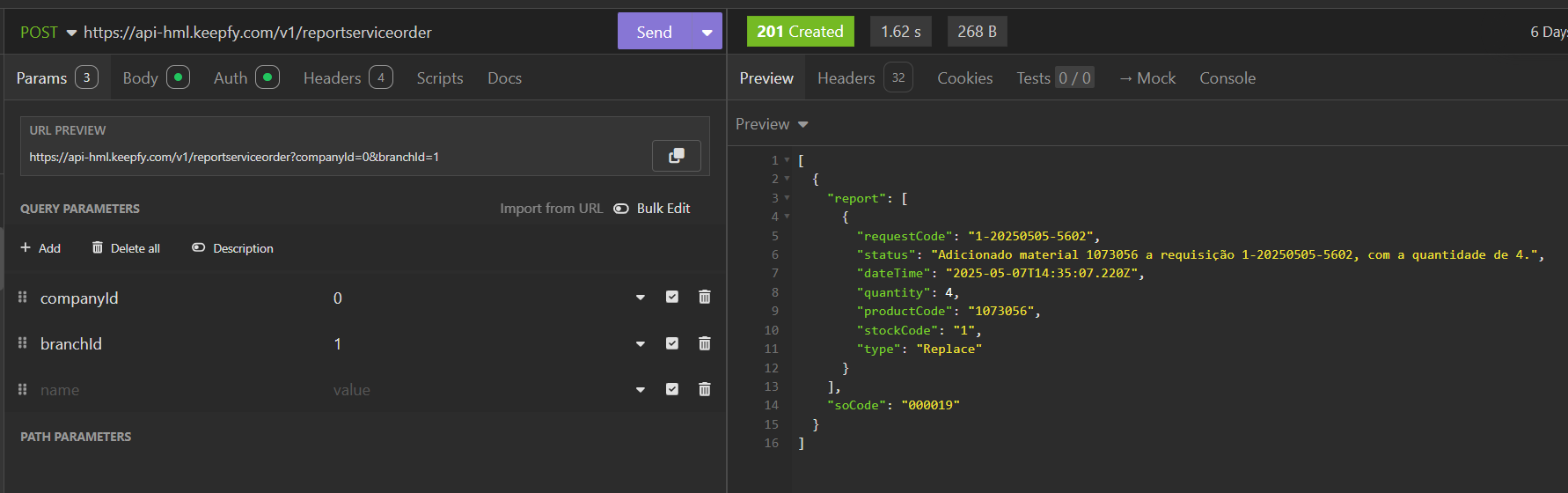1568x493 pixels.
Task: Click the Bulk Edit button
Action: 652,209
